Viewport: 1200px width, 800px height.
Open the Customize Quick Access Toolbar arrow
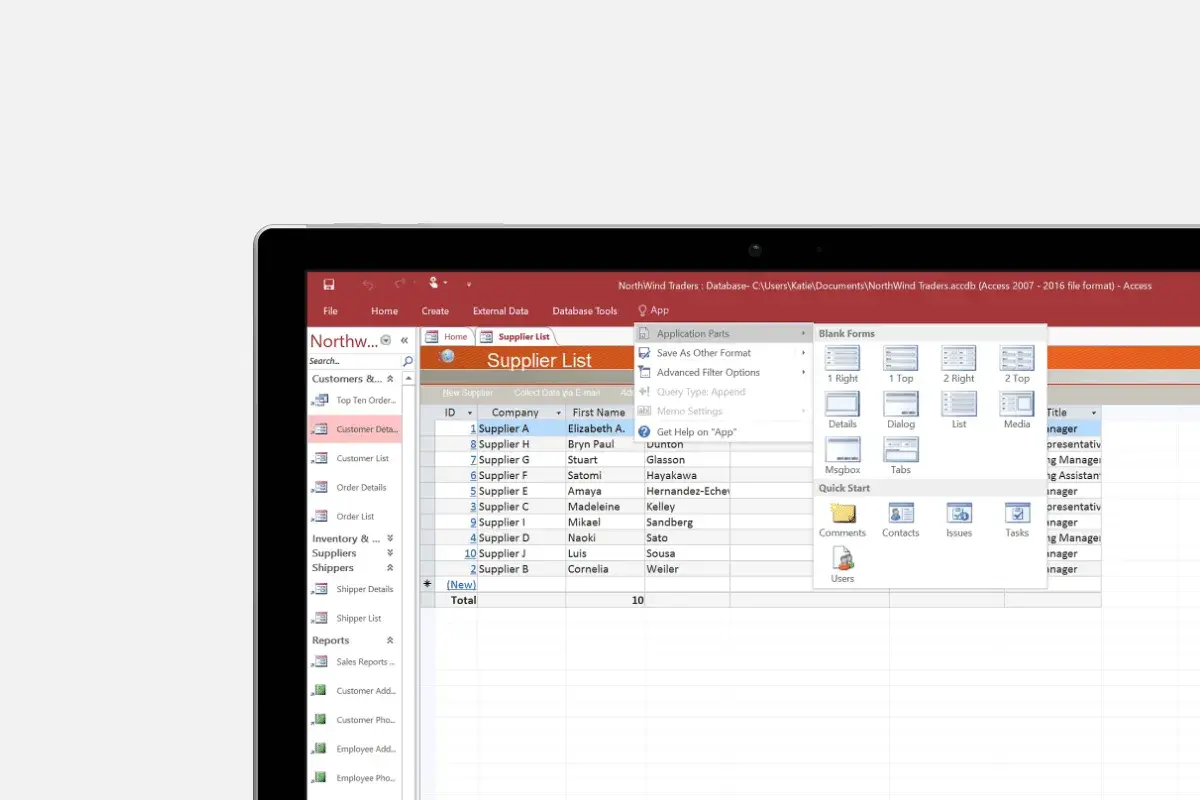point(468,285)
